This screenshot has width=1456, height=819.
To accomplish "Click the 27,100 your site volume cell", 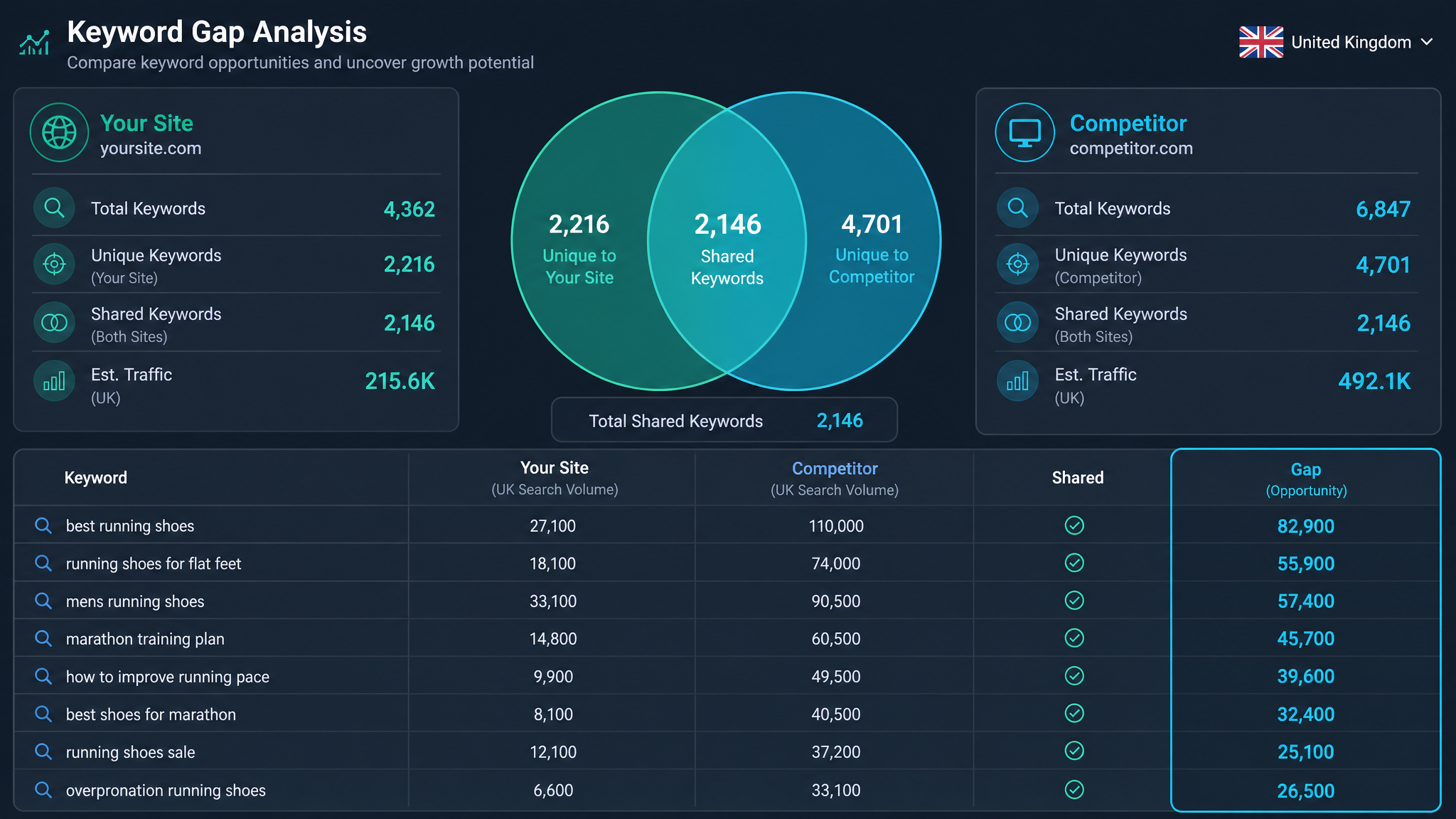I will (x=553, y=526).
